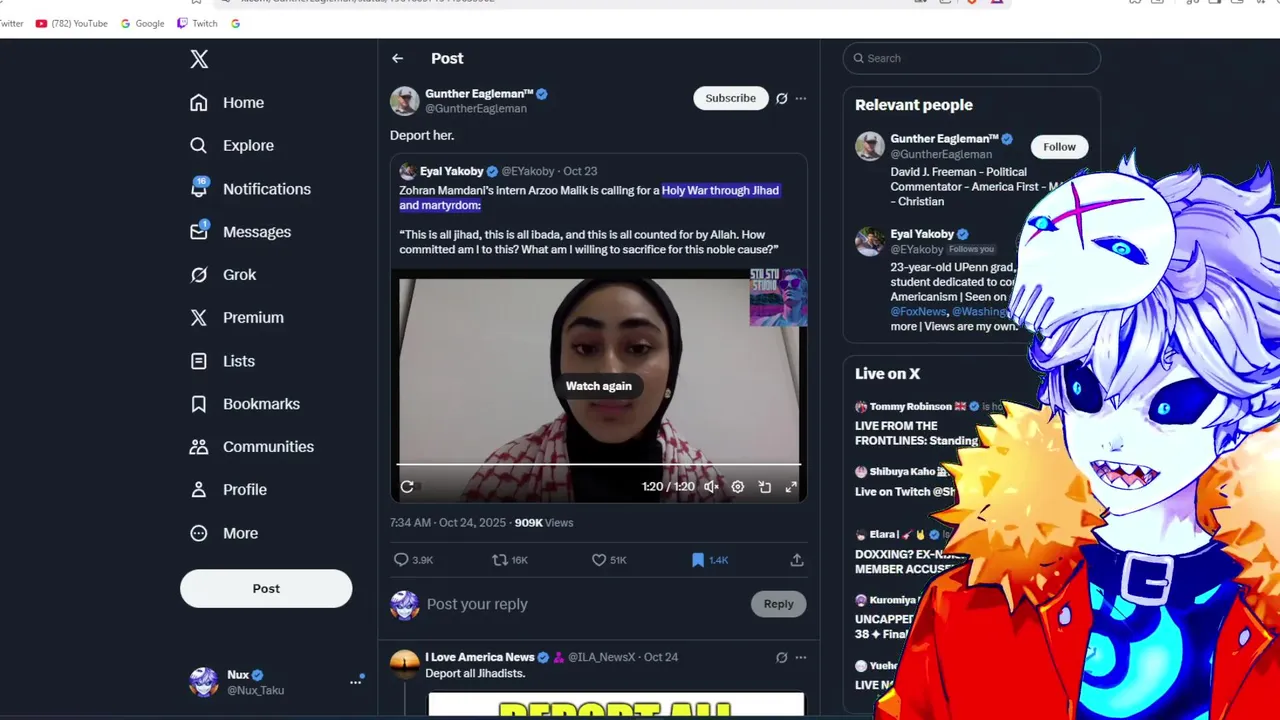The image size is (1280, 720).
Task: Open Explore from sidebar
Action: pyautogui.click(x=232, y=146)
